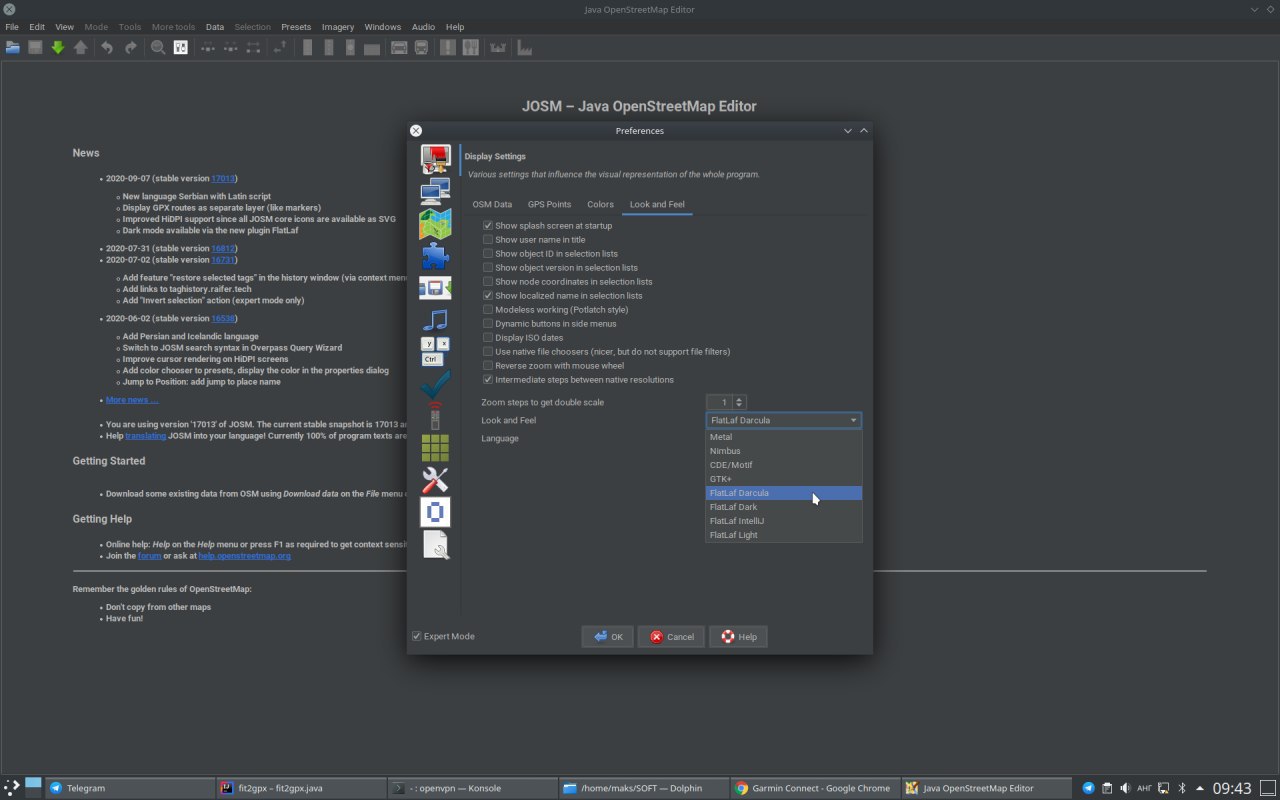
Task: Click the Preferences toggle icon in toolbar
Action: [181, 47]
